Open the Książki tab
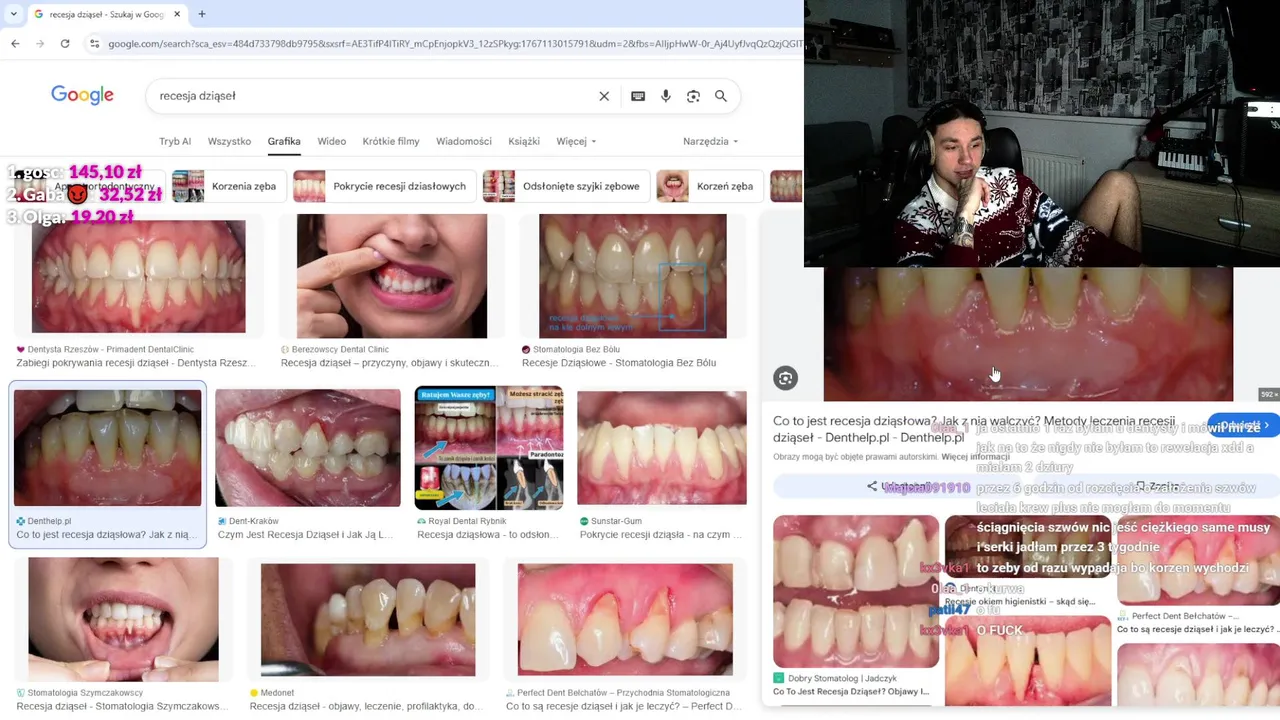Viewport: 1280px width, 720px height. (x=524, y=141)
